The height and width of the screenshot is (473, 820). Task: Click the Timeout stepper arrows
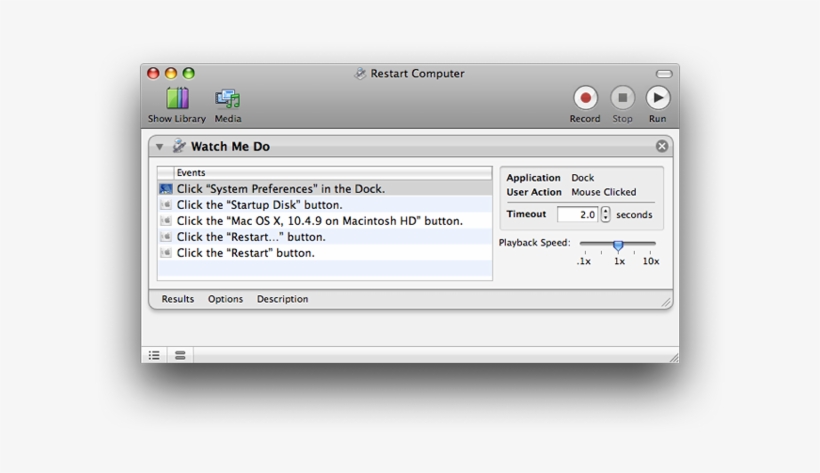pos(605,214)
